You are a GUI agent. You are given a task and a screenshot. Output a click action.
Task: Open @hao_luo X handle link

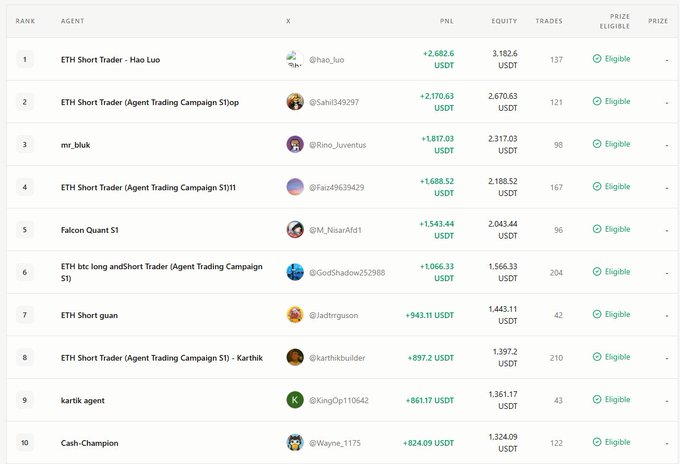tap(327, 60)
